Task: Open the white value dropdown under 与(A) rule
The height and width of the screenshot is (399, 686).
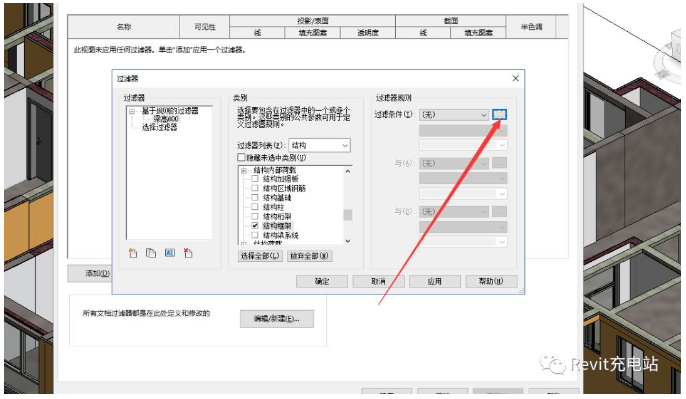Action: tap(463, 193)
